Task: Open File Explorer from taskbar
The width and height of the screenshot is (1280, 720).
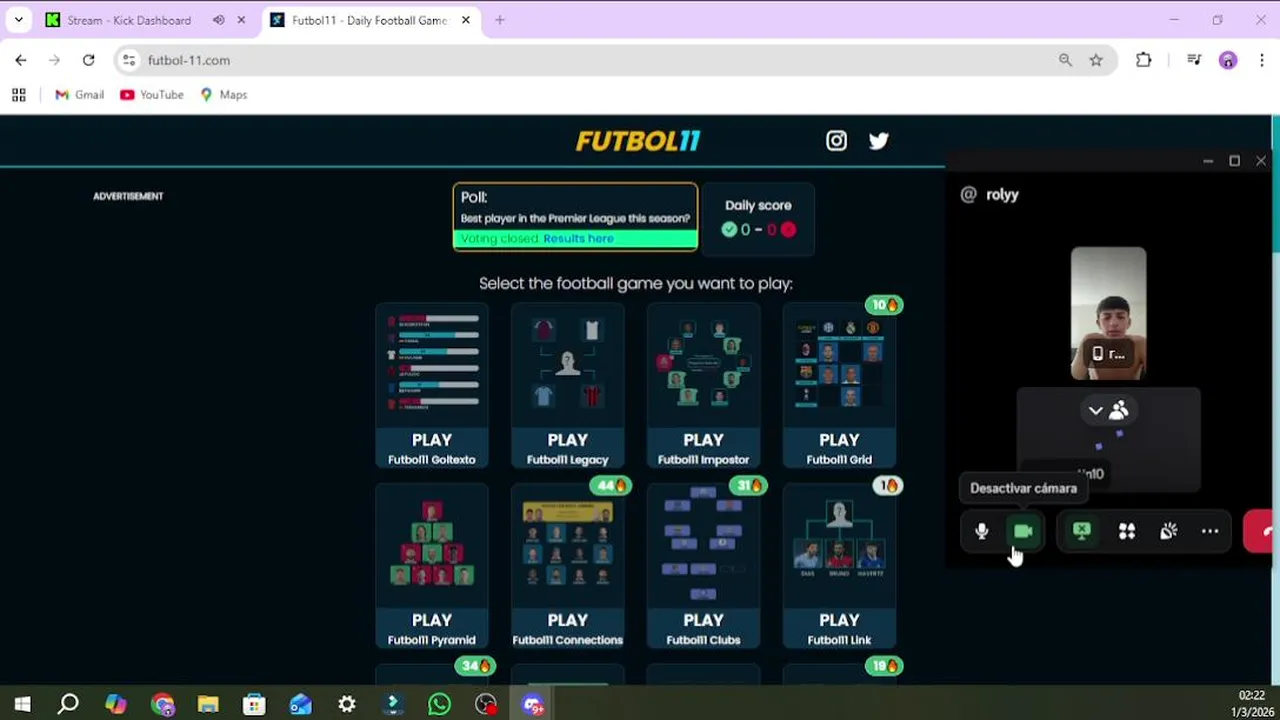Action: click(x=208, y=705)
